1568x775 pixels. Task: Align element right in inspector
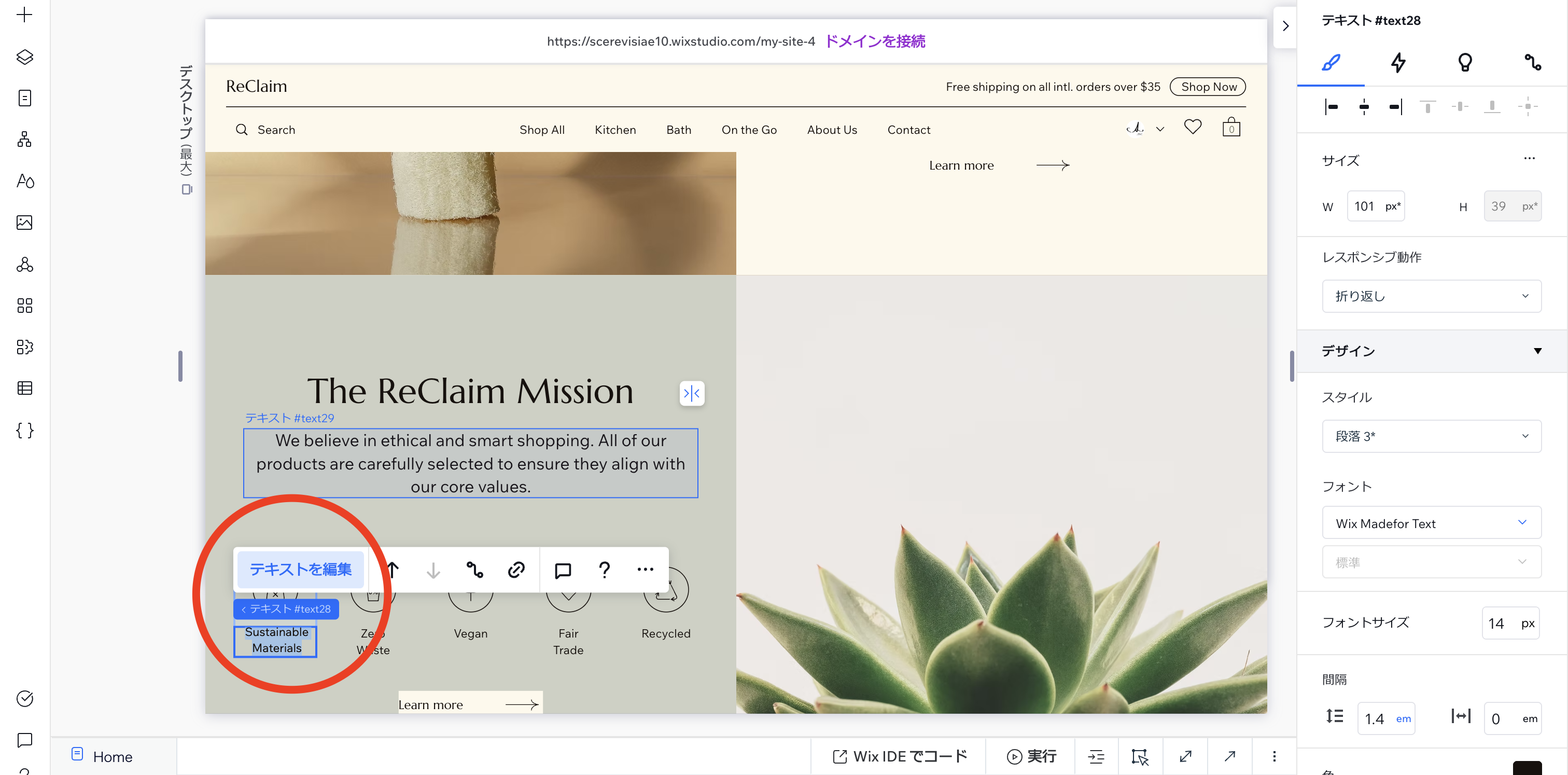[1395, 106]
